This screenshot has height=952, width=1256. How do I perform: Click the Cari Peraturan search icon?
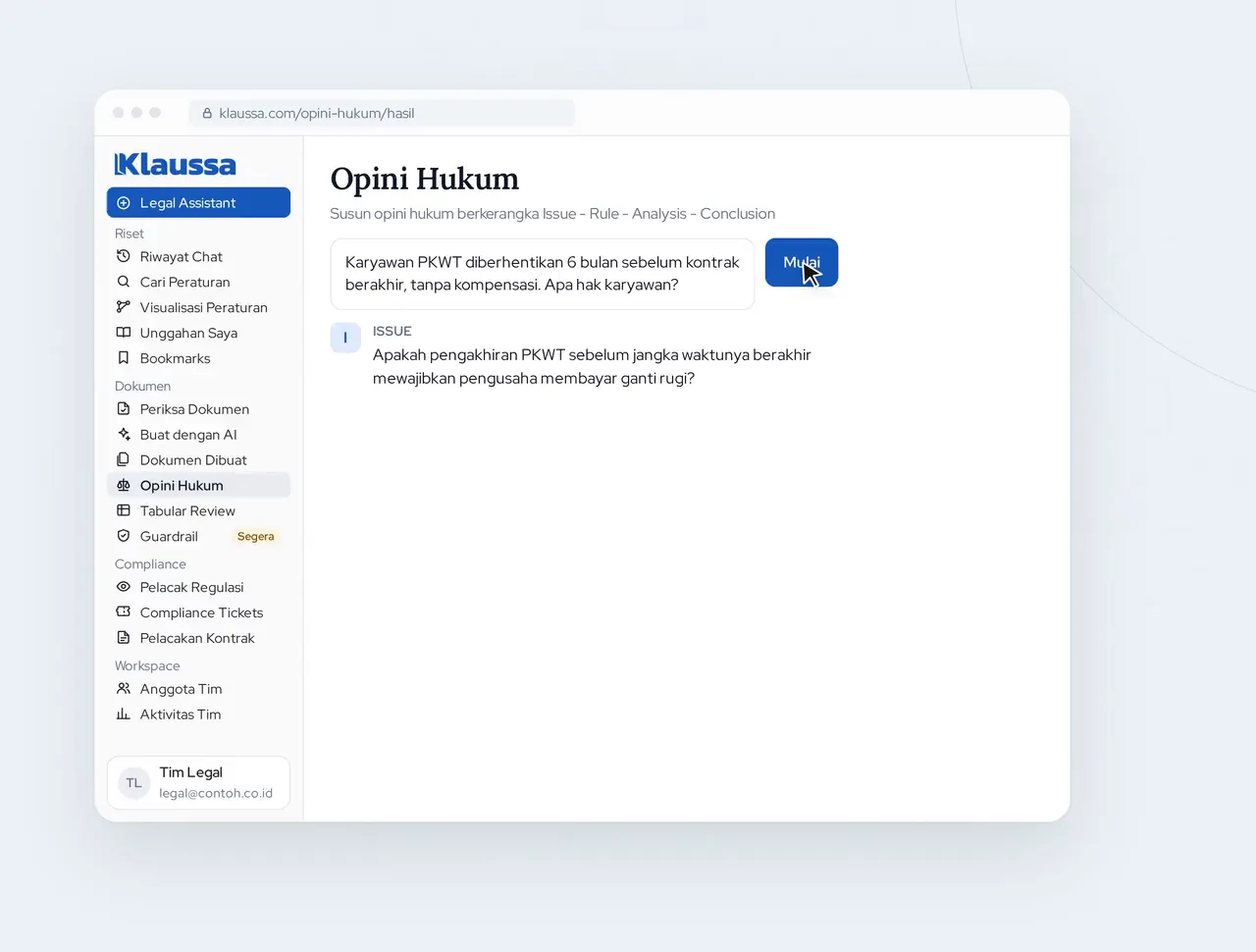click(124, 282)
